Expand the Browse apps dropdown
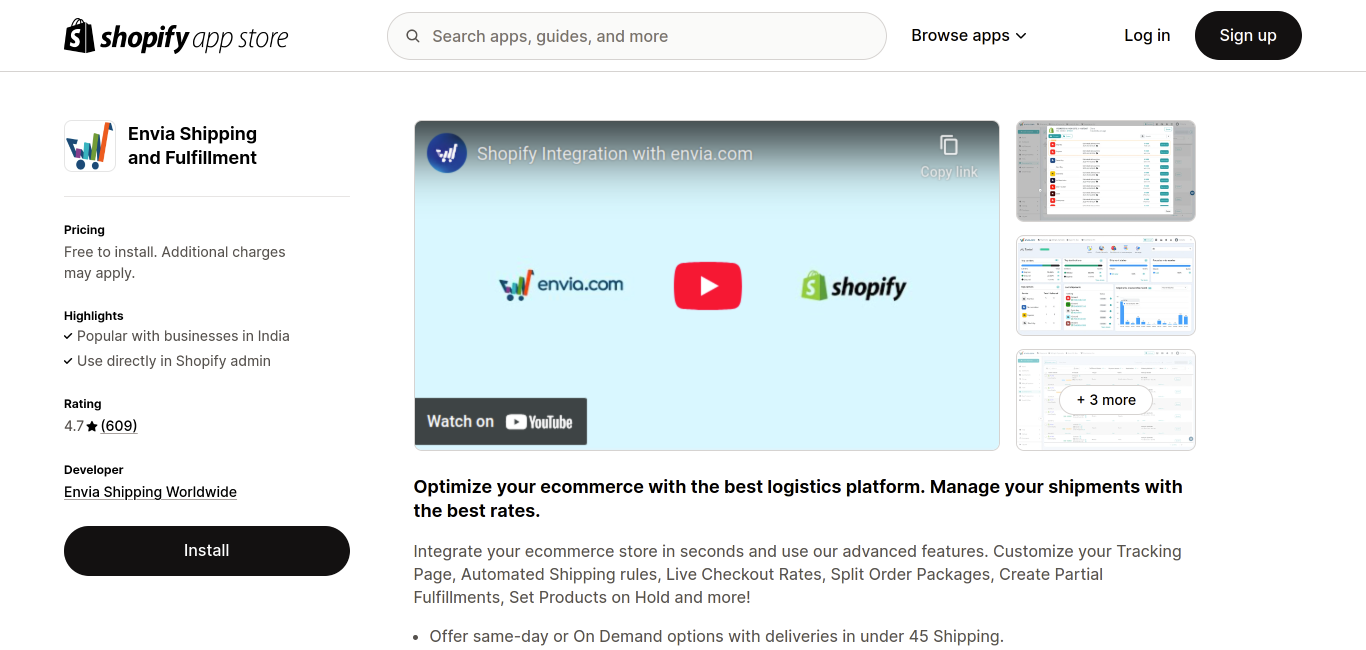This screenshot has height=650, width=1366. pyautogui.click(x=960, y=36)
